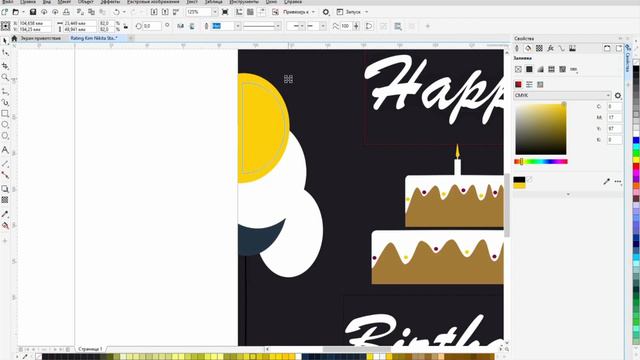This screenshot has height=360, width=640.
Task: Click the Print icon
Action: pos(66,12)
